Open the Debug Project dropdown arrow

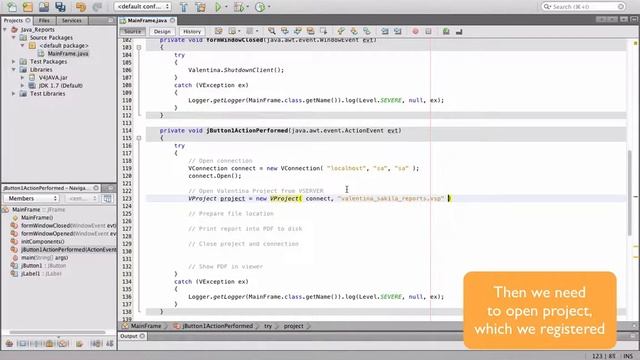point(247,7)
